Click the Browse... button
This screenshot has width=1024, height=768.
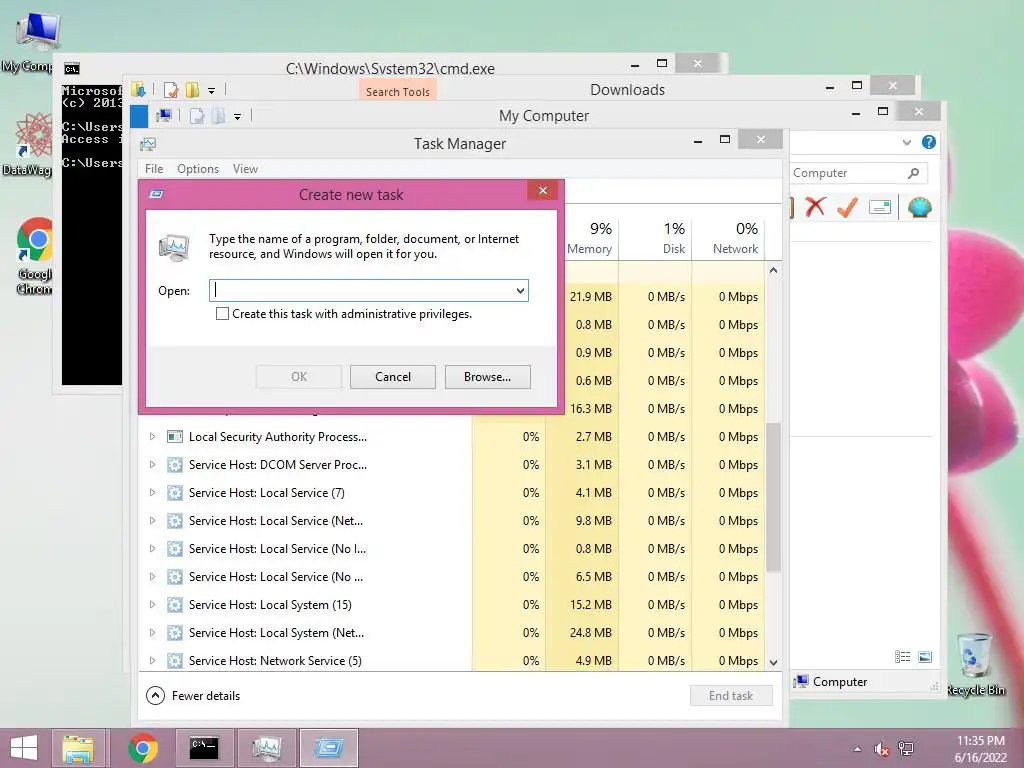click(487, 377)
